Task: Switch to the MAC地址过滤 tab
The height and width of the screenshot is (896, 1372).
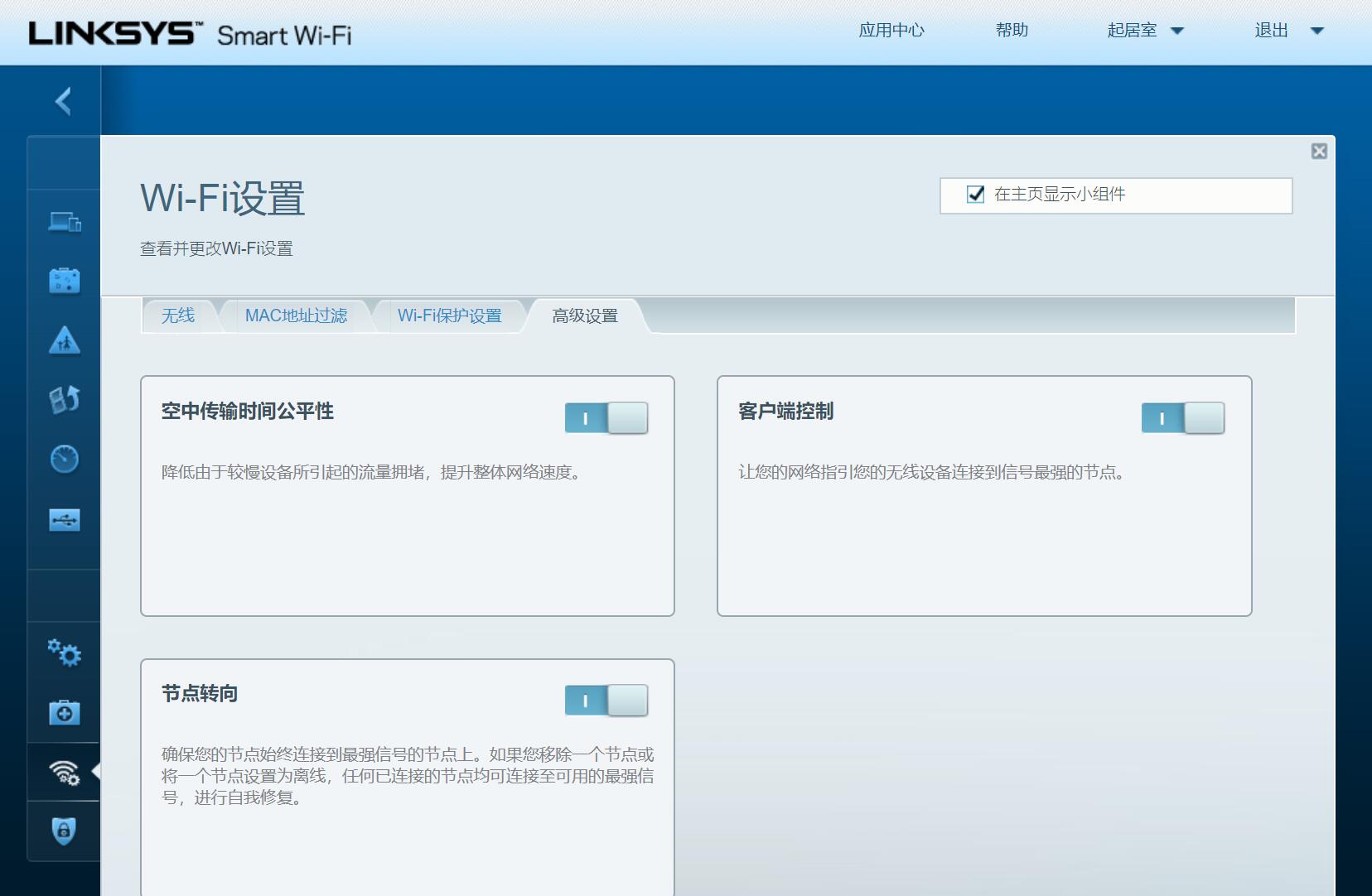Action: coord(296,316)
